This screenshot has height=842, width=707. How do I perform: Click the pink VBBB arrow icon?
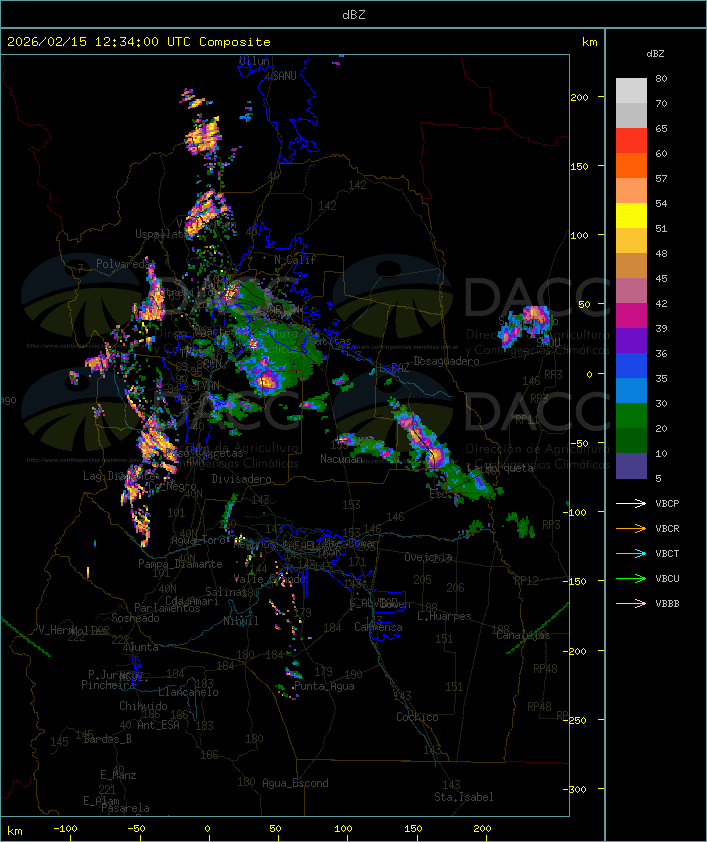[x=631, y=604]
